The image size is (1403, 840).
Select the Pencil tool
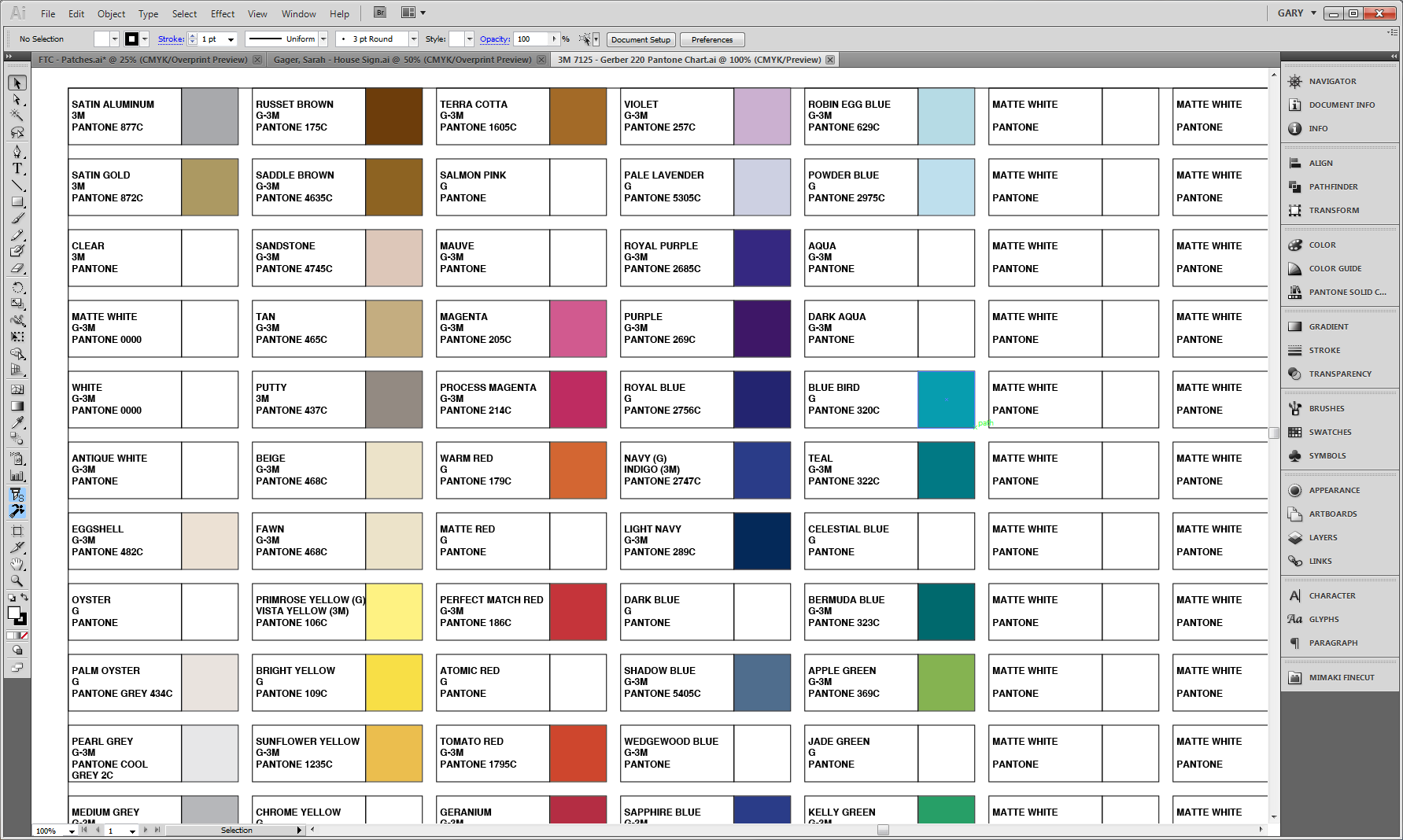click(x=17, y=234)
